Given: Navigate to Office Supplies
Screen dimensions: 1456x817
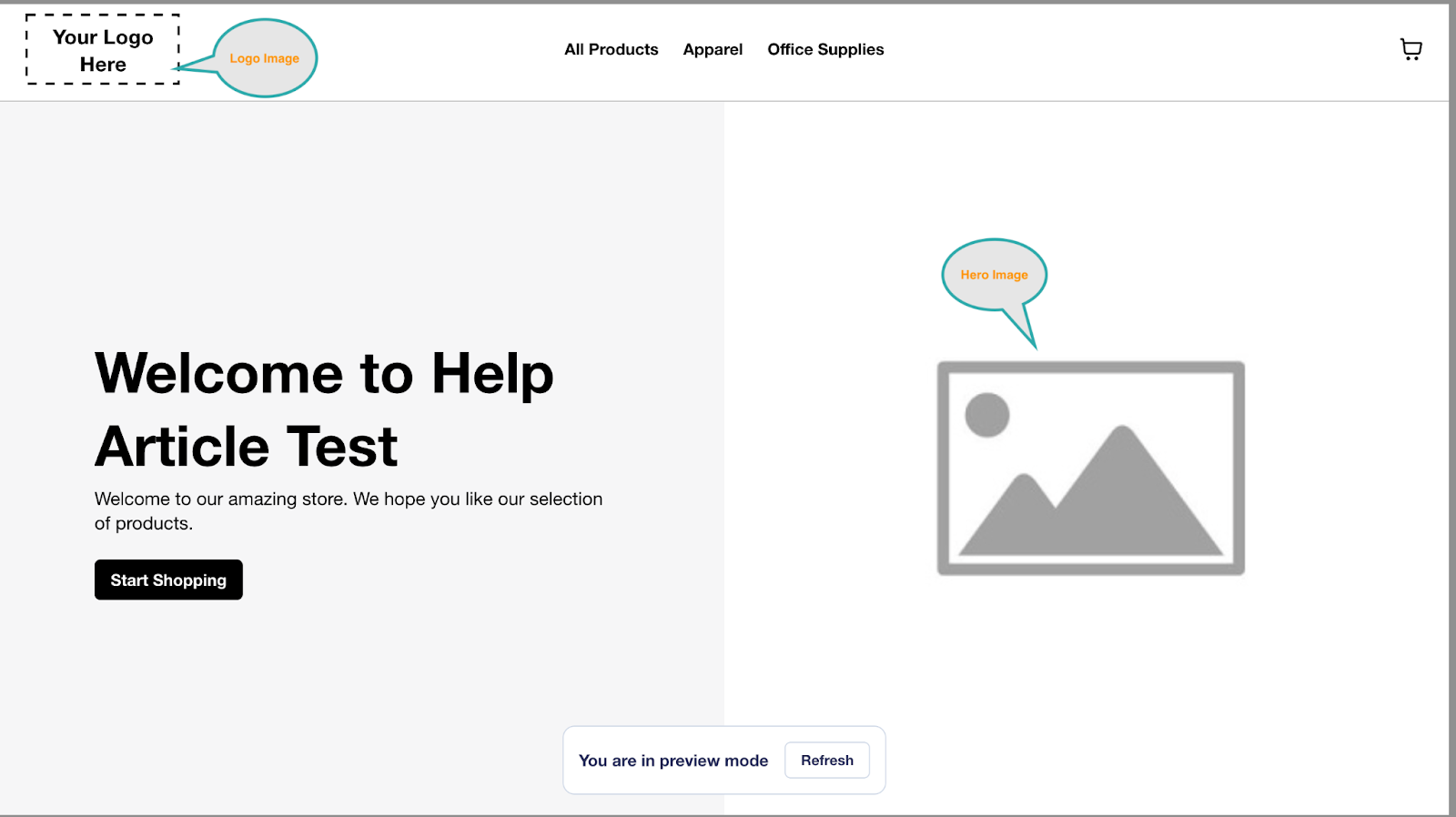Looking at the screenshot, I should pyautogui.click(x=825, y=49).
